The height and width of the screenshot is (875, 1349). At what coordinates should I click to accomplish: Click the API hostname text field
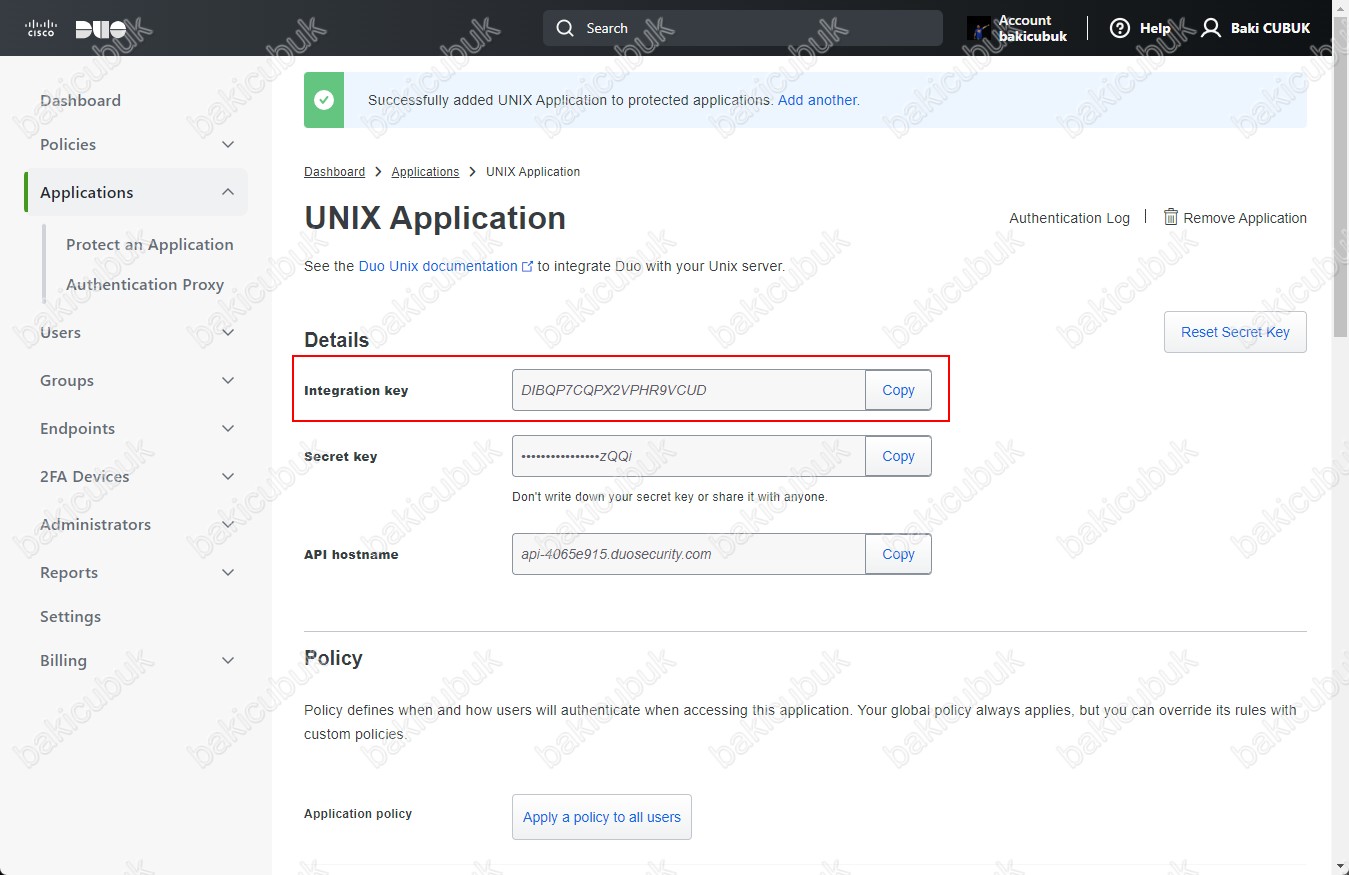click(688, 554)
